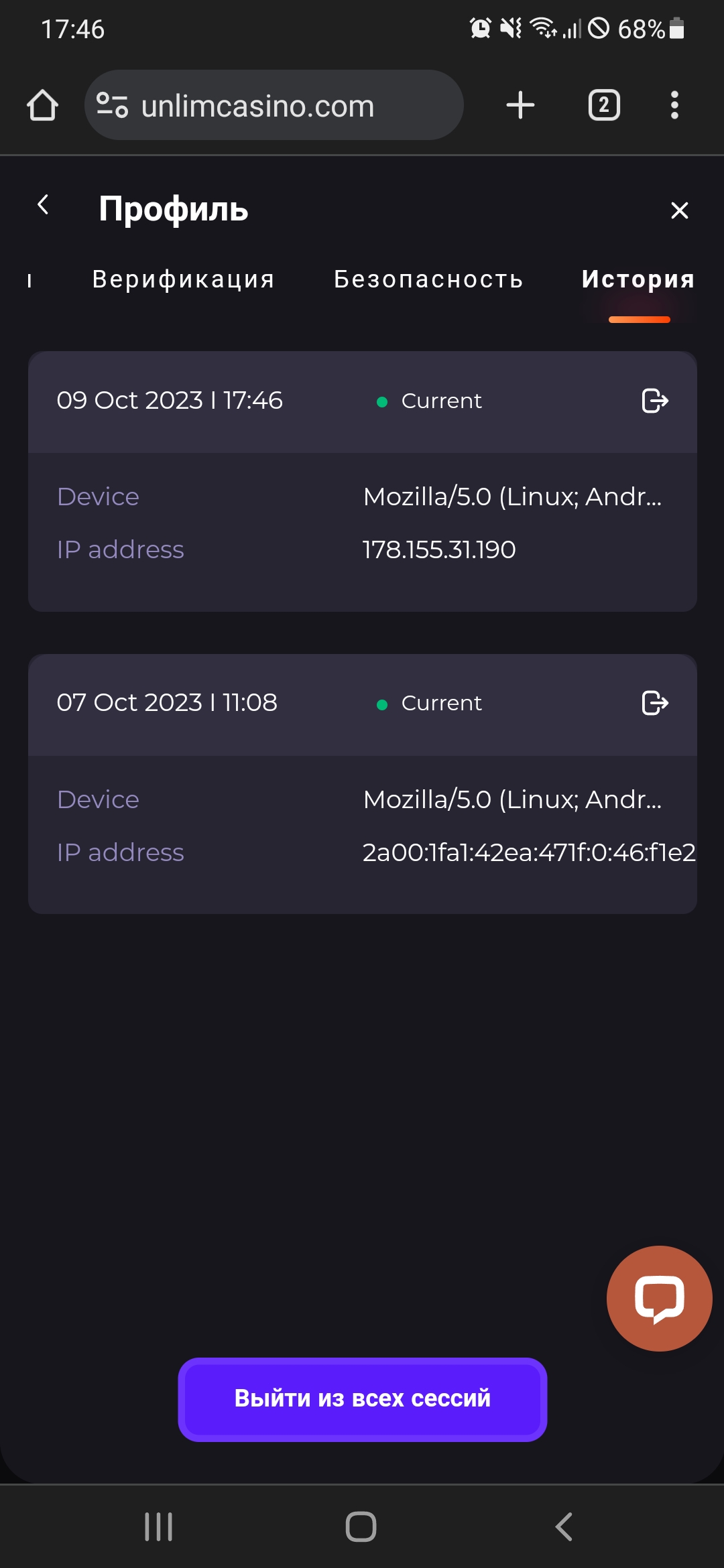Image resolution: width=724 pixels, height=1568 pixels.
Task: Open the live chat support bubble
Action: pyautogui.click(x=659, y=1298)
